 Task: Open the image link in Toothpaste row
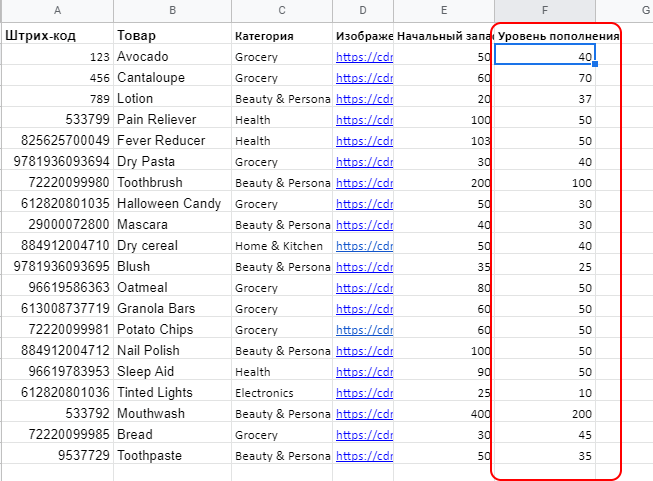click(364, 456)
